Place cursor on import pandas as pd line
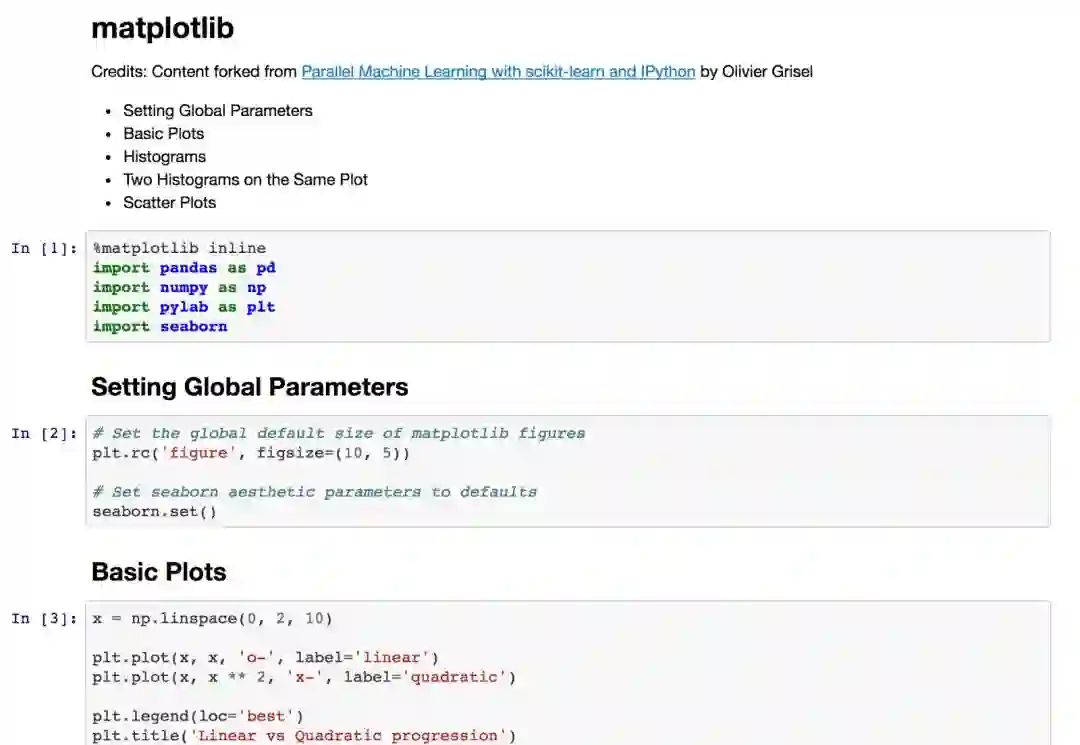The height and width of the screenshot is (745, 1080). [x=184, y=268]
